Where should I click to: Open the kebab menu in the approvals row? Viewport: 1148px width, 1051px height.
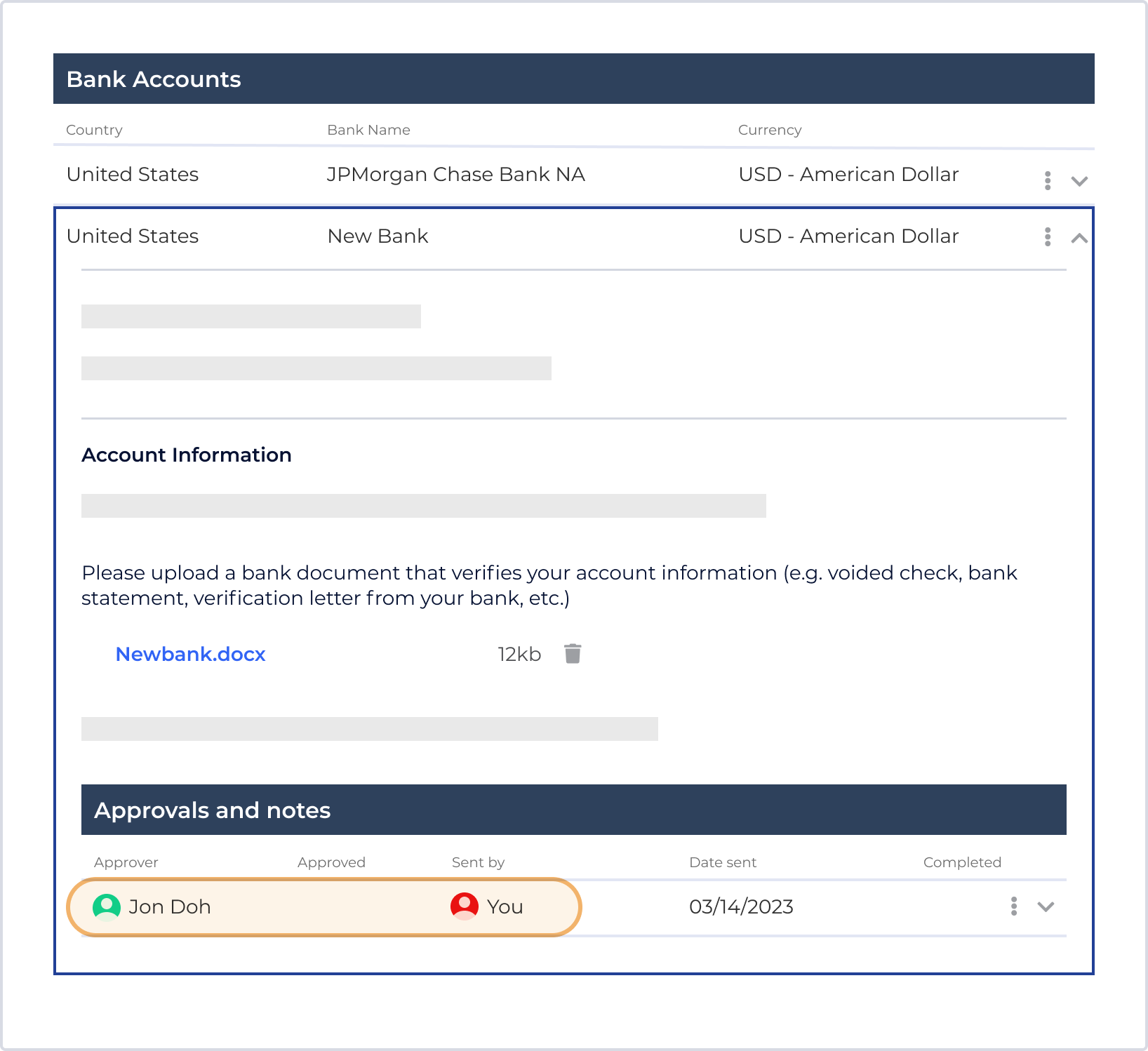click(1013, 906)
